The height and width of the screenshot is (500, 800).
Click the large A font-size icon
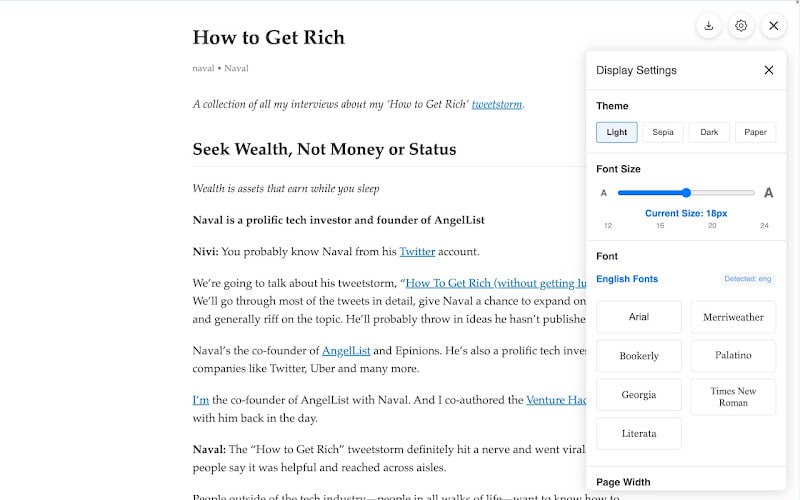click(768, 193)
